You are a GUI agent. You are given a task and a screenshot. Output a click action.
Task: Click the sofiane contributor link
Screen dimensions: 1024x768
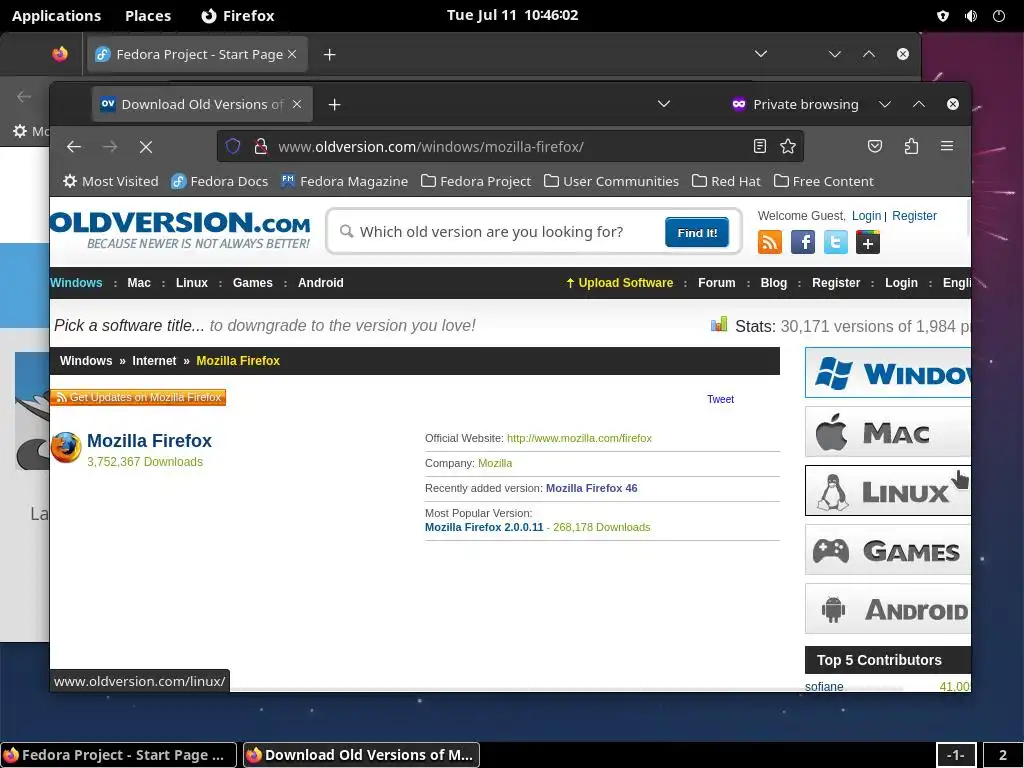[x=824, y=686]
